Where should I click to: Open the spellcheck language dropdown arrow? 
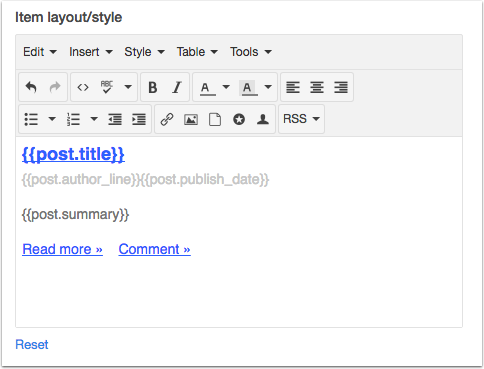[x=128, y=87]
